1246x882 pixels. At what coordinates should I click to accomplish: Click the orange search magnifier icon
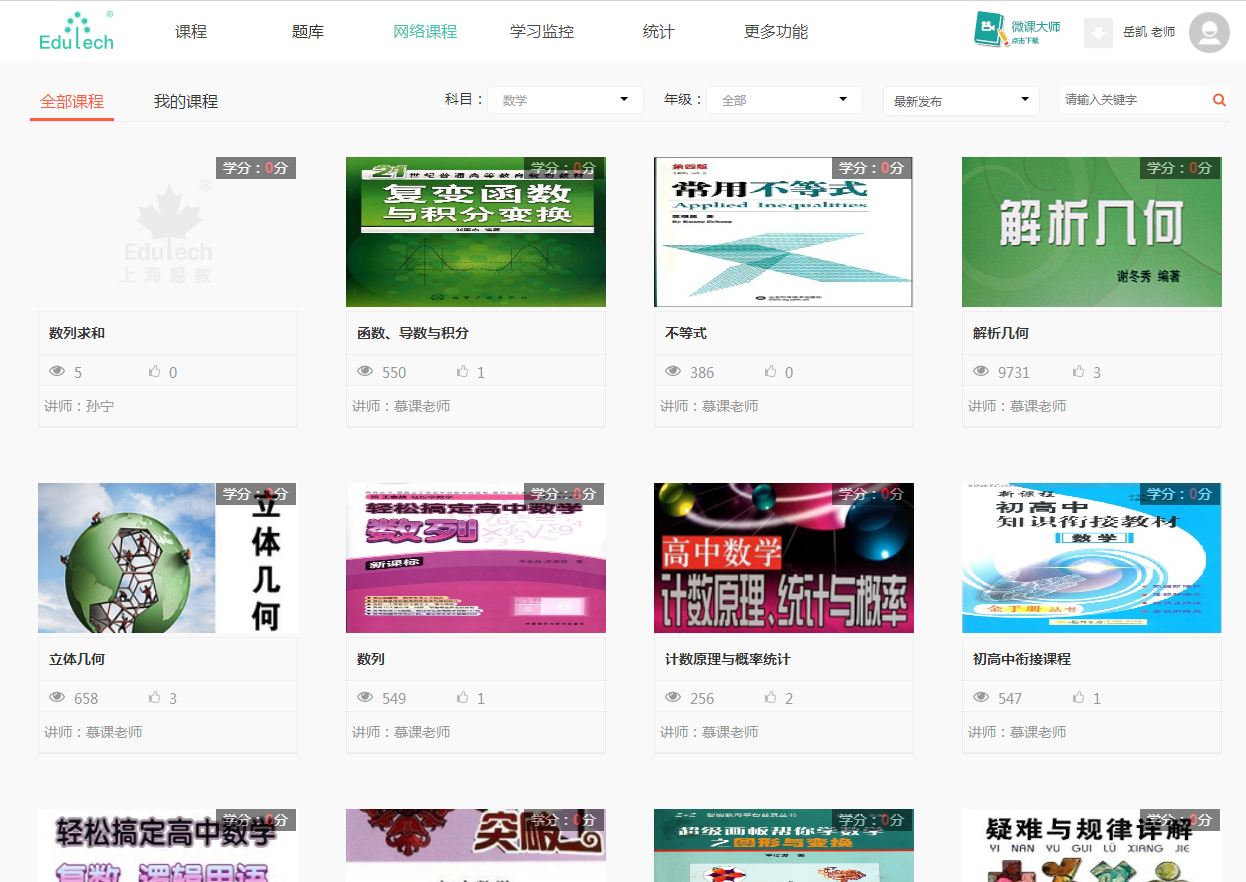coord(1219,100)
